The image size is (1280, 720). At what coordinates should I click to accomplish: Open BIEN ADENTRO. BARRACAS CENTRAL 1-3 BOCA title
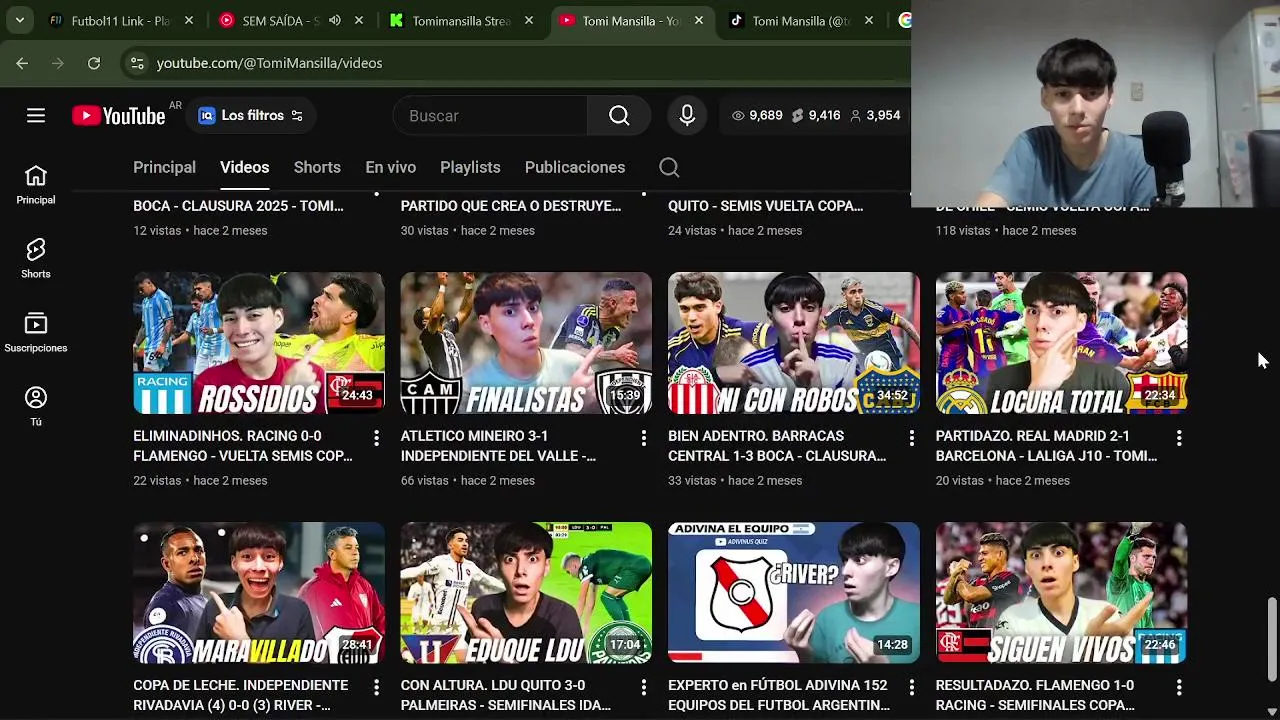pos(777,446)
